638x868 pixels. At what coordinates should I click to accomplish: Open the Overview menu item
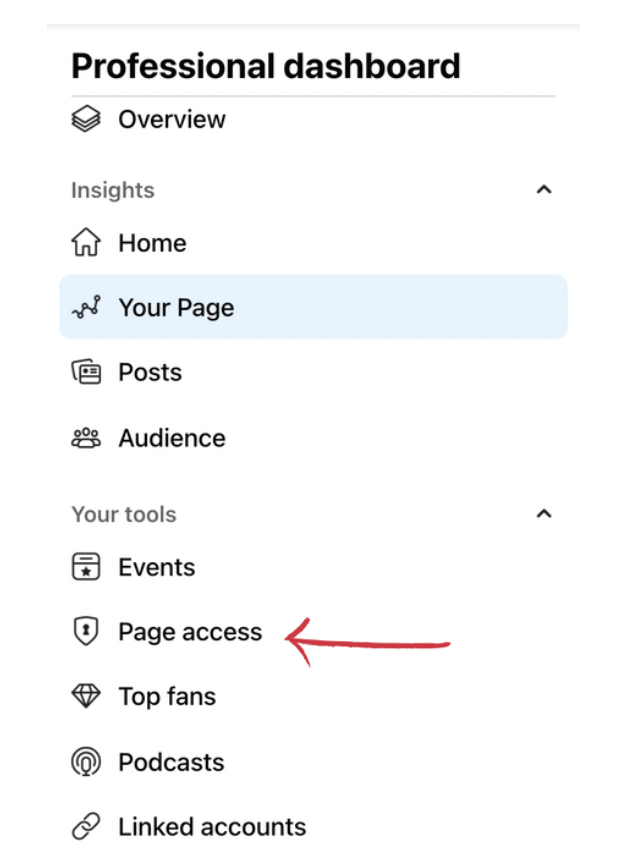coord(314,119)
